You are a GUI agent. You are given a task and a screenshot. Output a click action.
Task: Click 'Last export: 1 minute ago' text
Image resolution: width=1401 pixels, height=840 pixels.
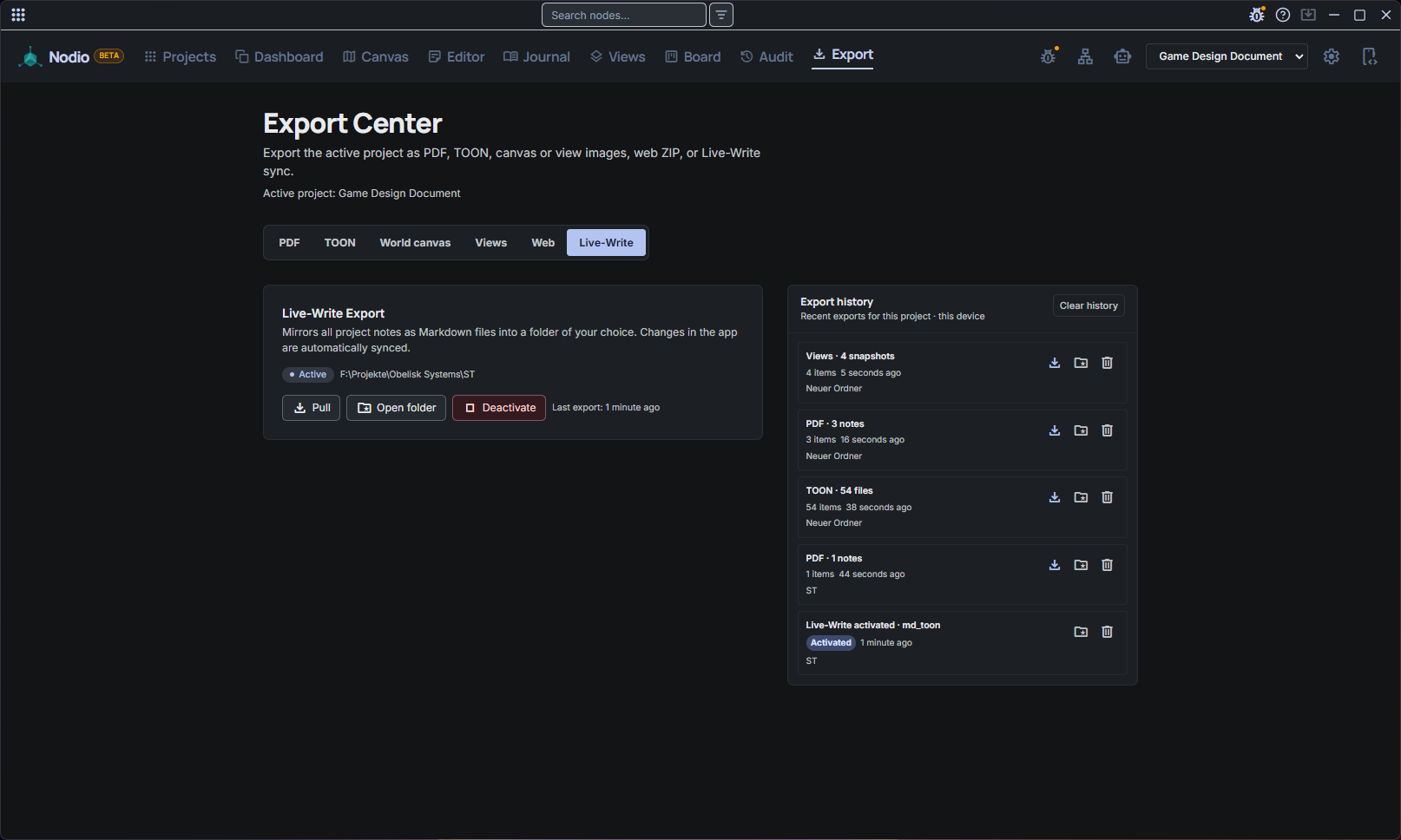coord(606,408)
